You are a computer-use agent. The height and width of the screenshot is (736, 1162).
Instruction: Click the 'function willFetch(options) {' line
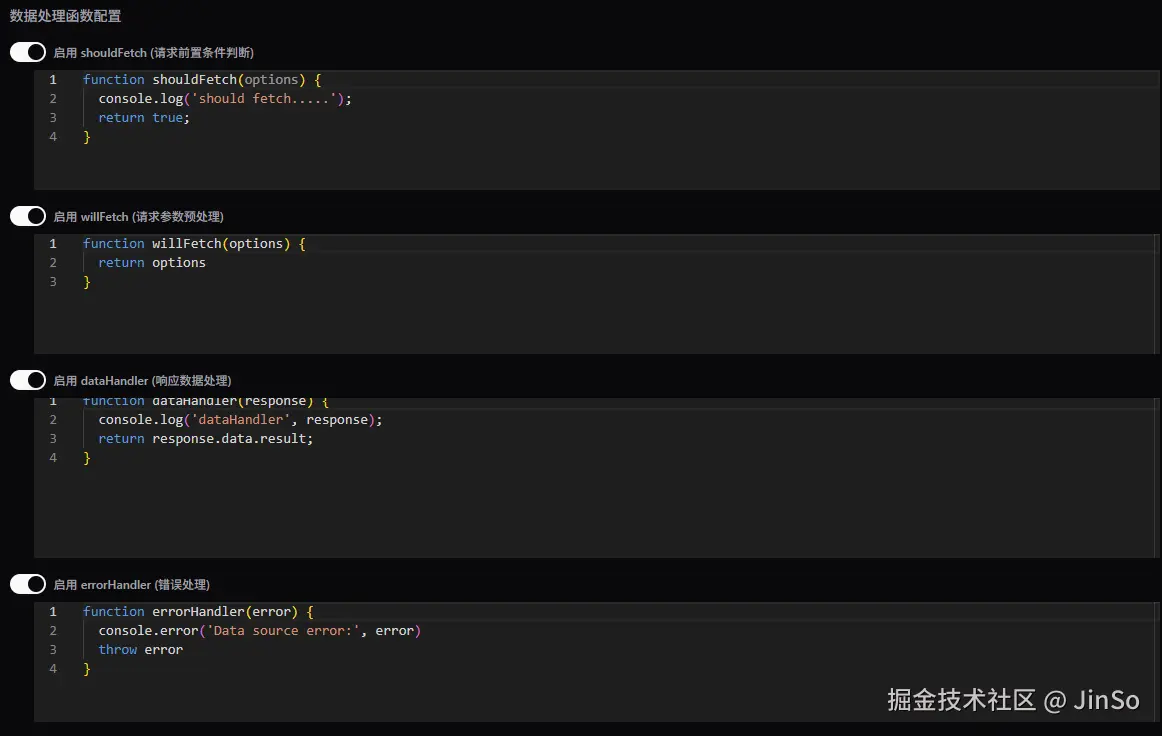194,243
